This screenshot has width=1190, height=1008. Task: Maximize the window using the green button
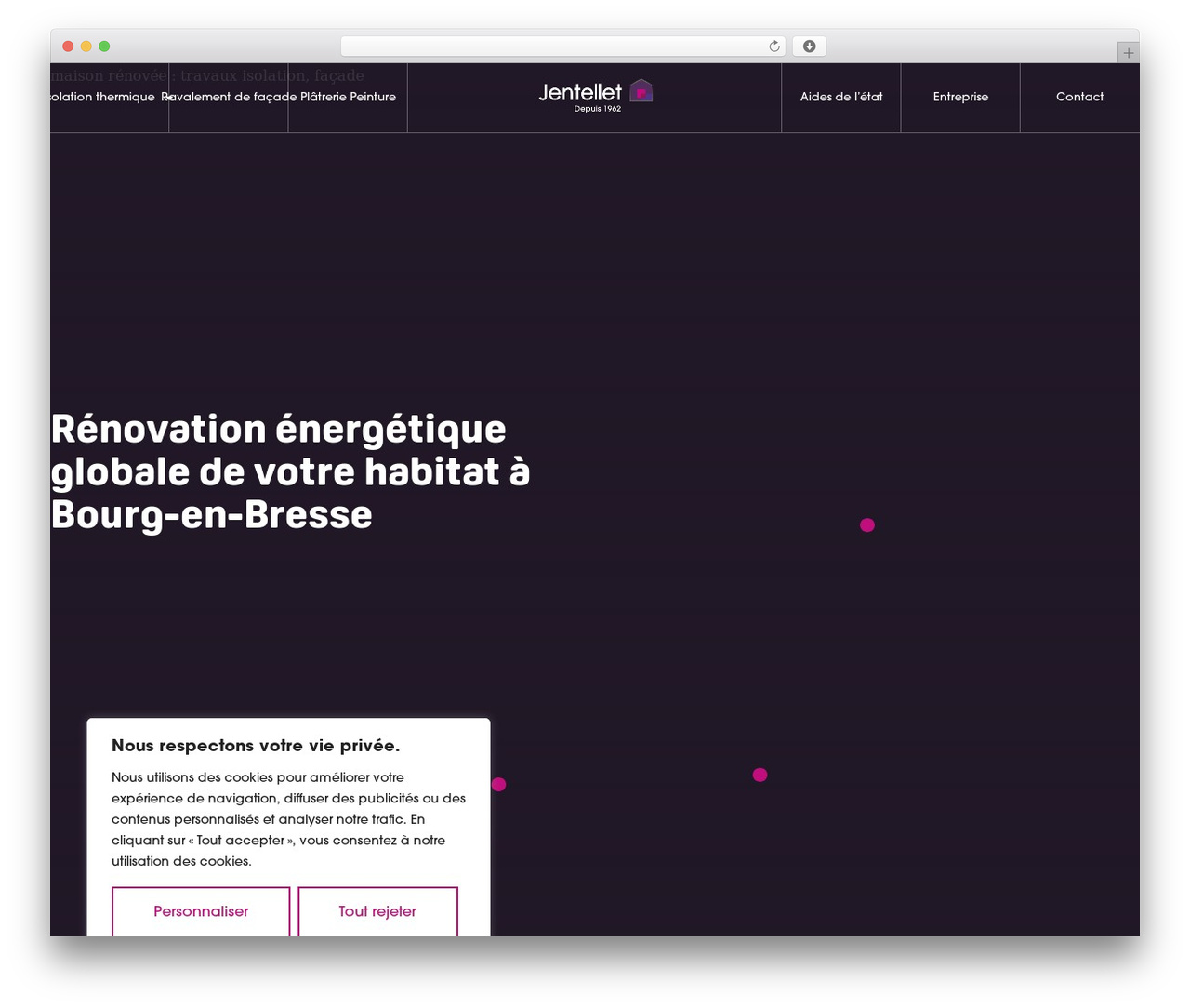pyautogui.click(x=104, y=46)
